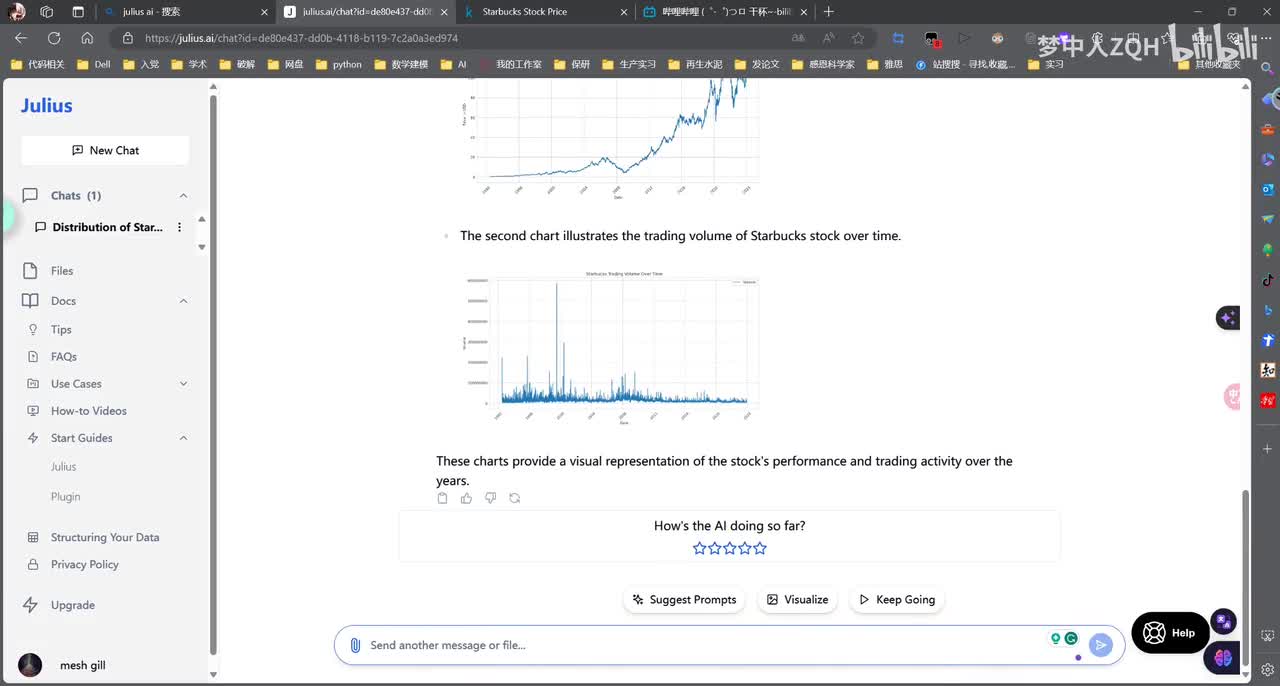This screenshot has height=686, width=1280.
Task: Open three-dot menu for Distribution chat
Action: coord(180,227)
